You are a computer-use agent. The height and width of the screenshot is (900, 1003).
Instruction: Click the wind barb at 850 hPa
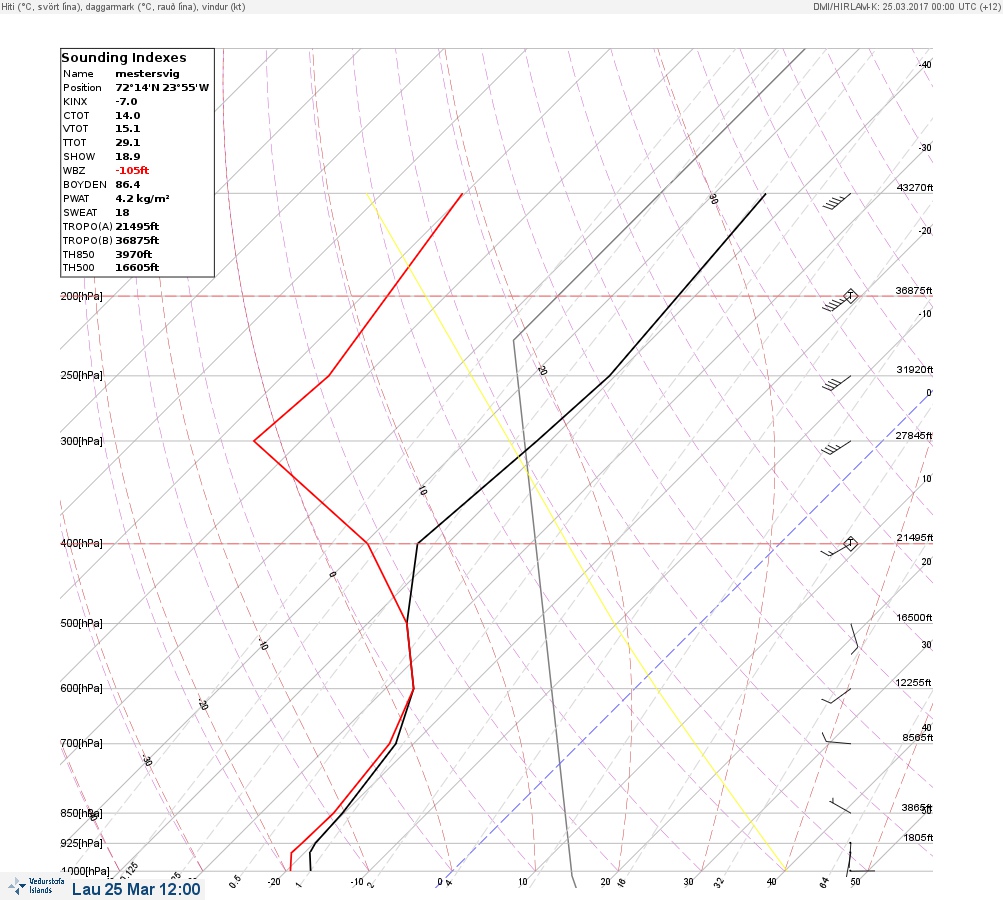(x=840, y=805)
